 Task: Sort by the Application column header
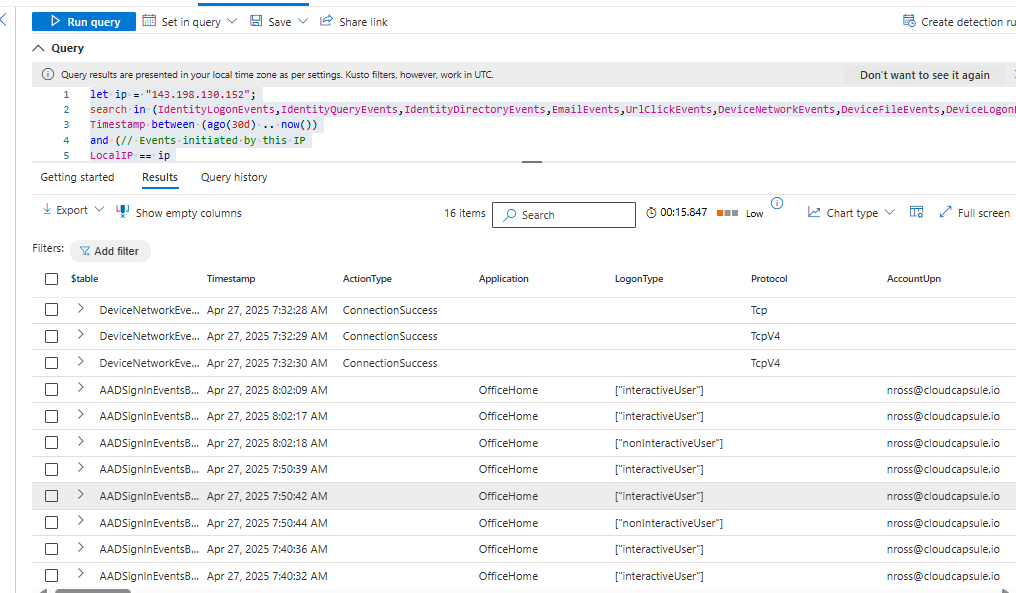point(503,279)
